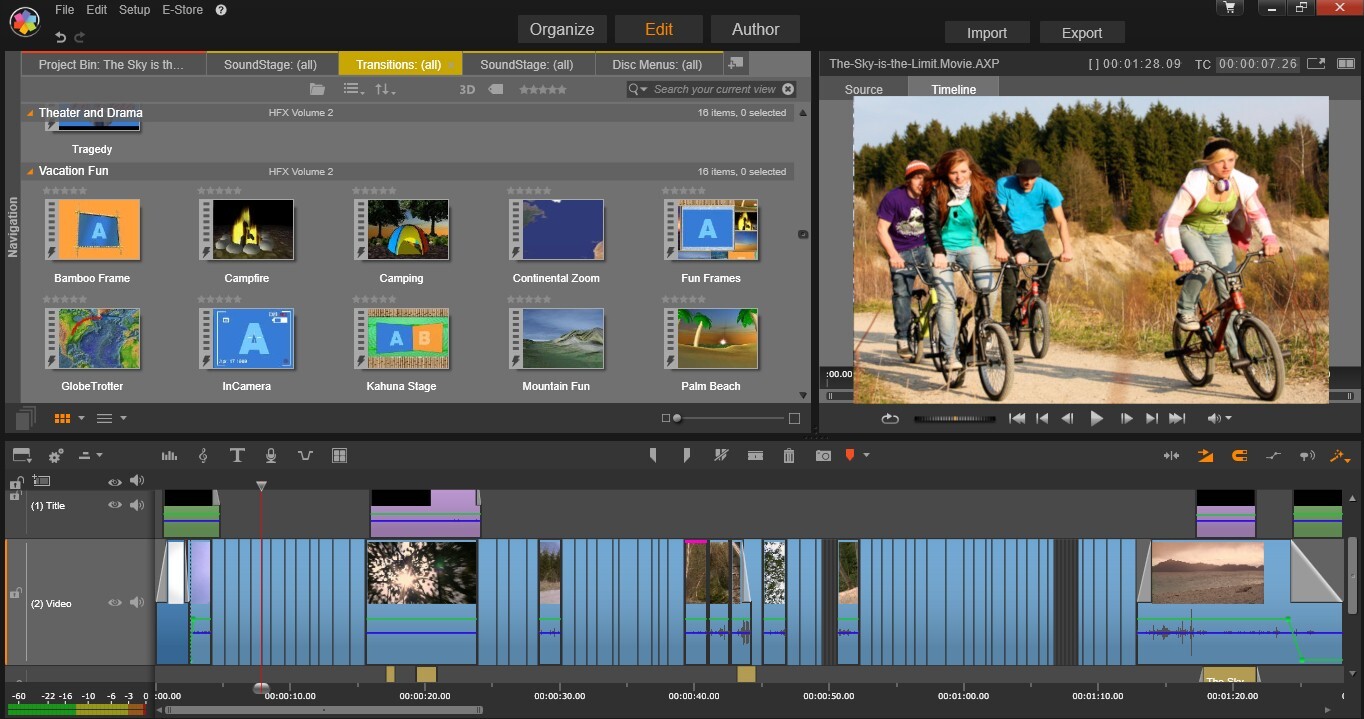Split clip with the razor tool
The height and width of the screenshot is (719, 1364).
point(755,456)
